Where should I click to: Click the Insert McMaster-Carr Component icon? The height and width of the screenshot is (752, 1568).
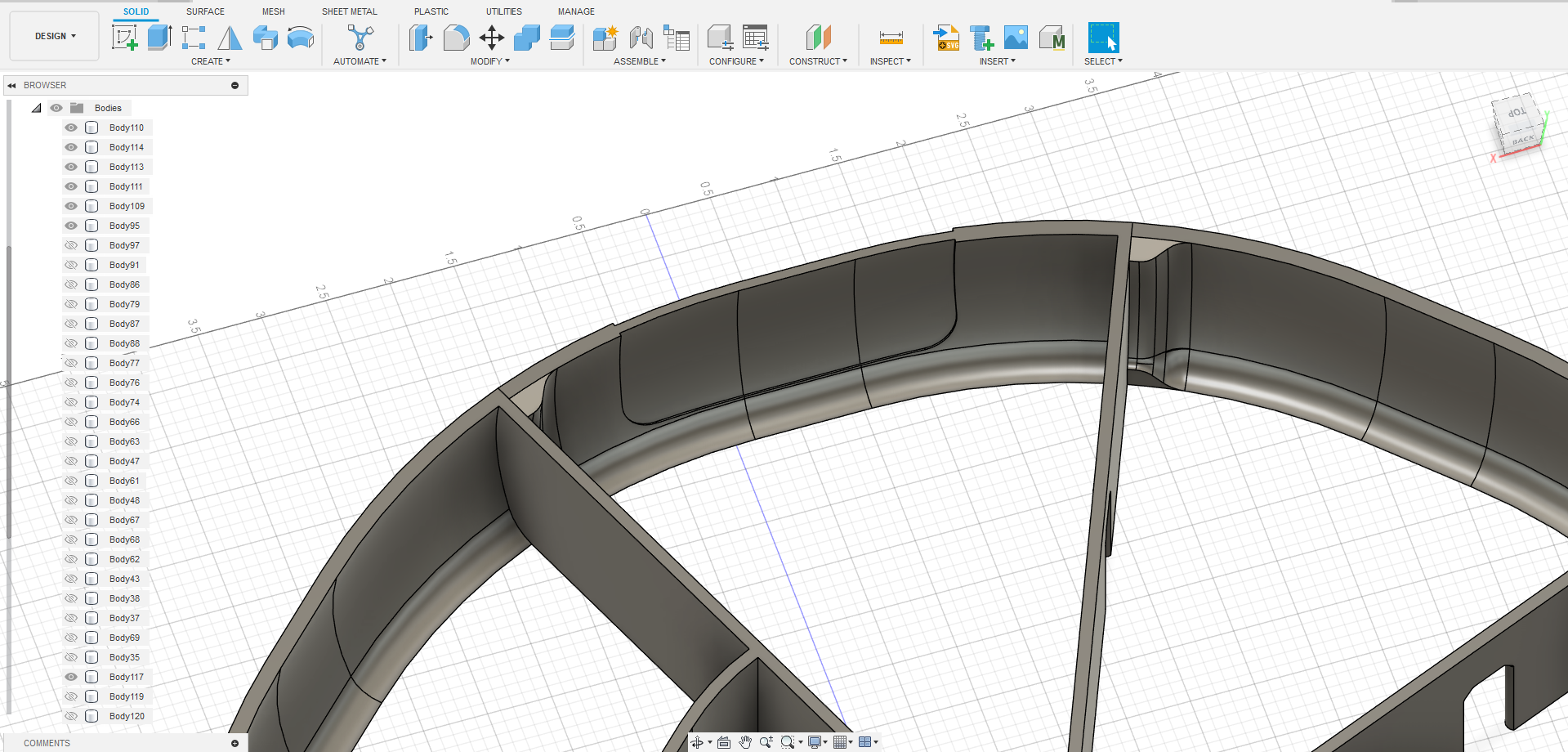[1052, 38]
